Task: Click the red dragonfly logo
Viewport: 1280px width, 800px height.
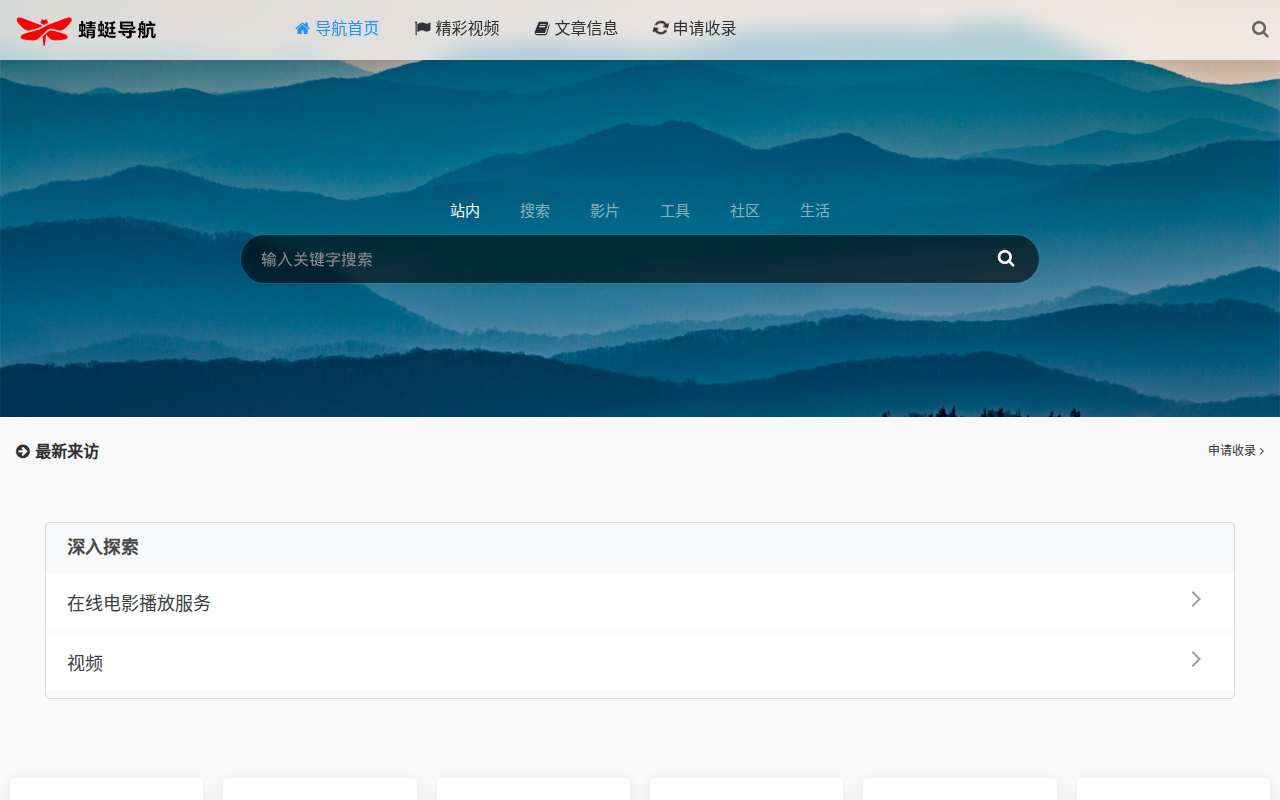Action: [x=44, y=30]
